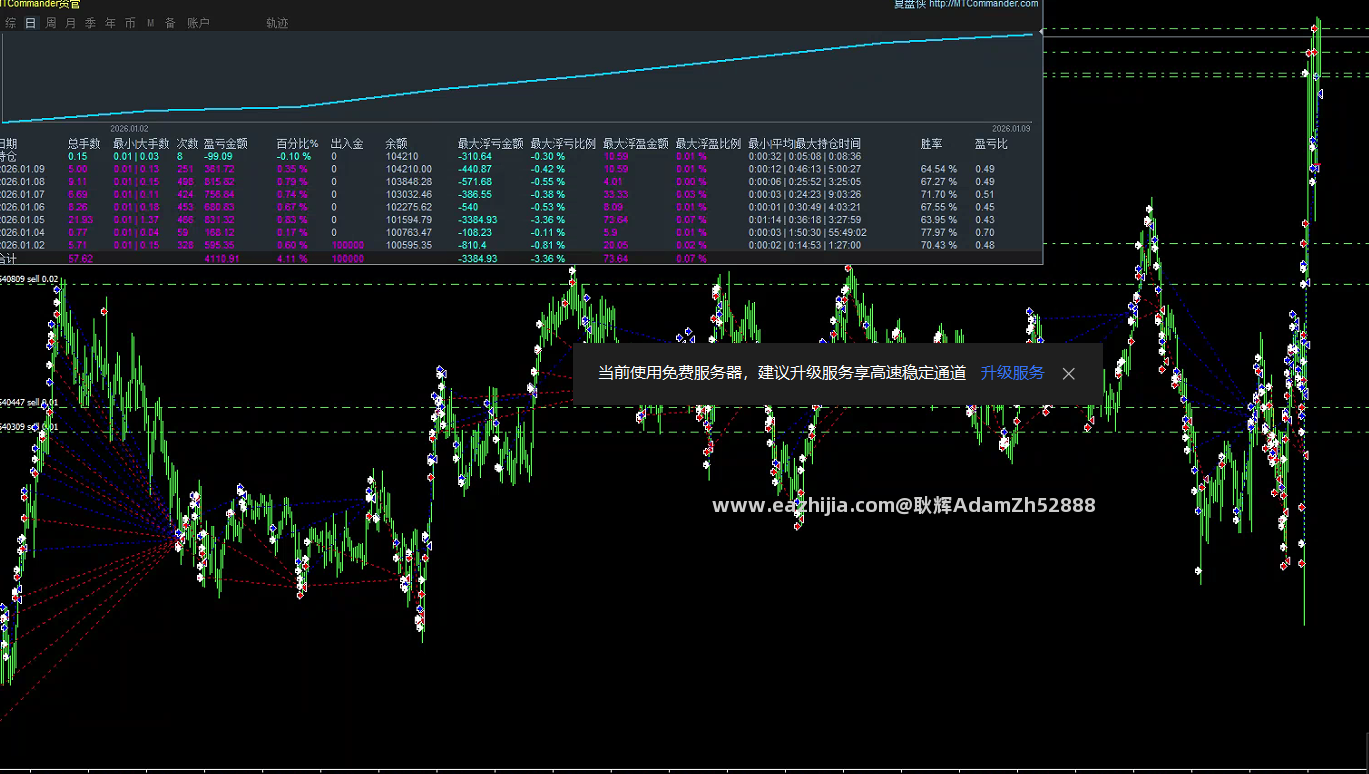Click the 2026.01.09 chart axis date label
The image size is (1369, 774).
(x=1010, y=128)
